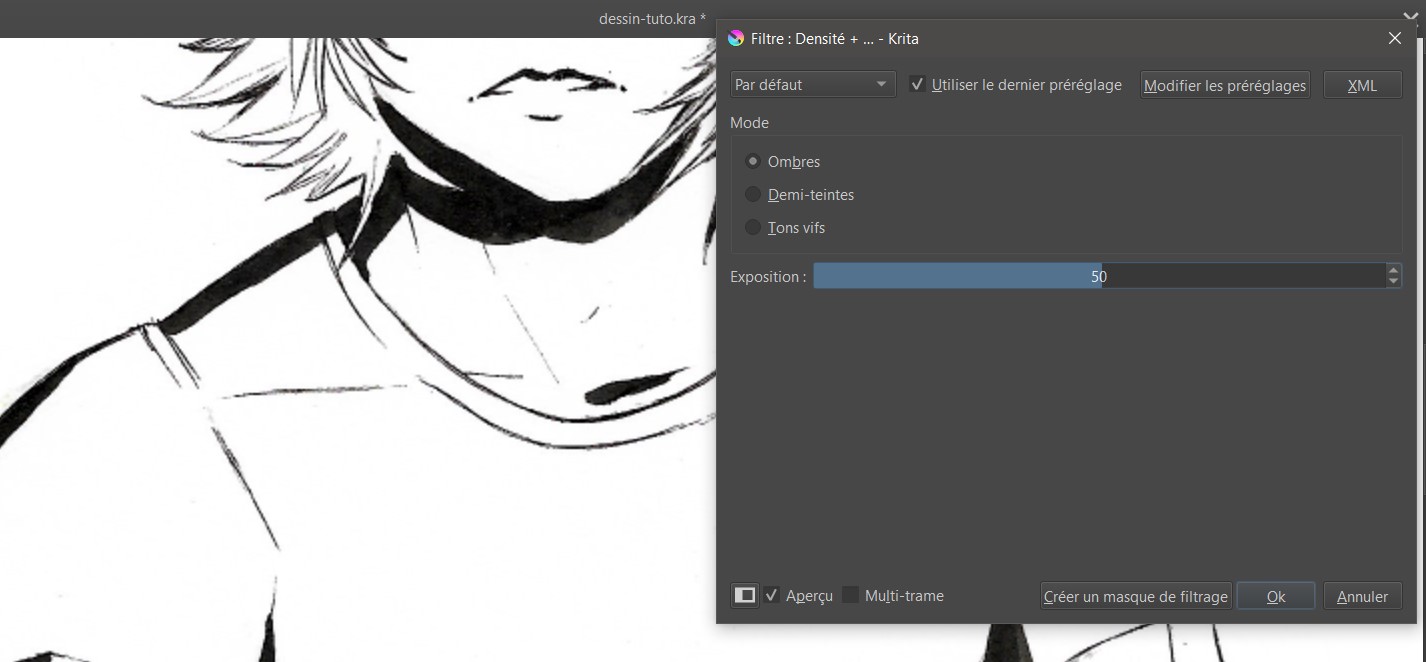Click the Exposition slider bar
This screenshot has width=1426, height=662.
click(1099, 276)
